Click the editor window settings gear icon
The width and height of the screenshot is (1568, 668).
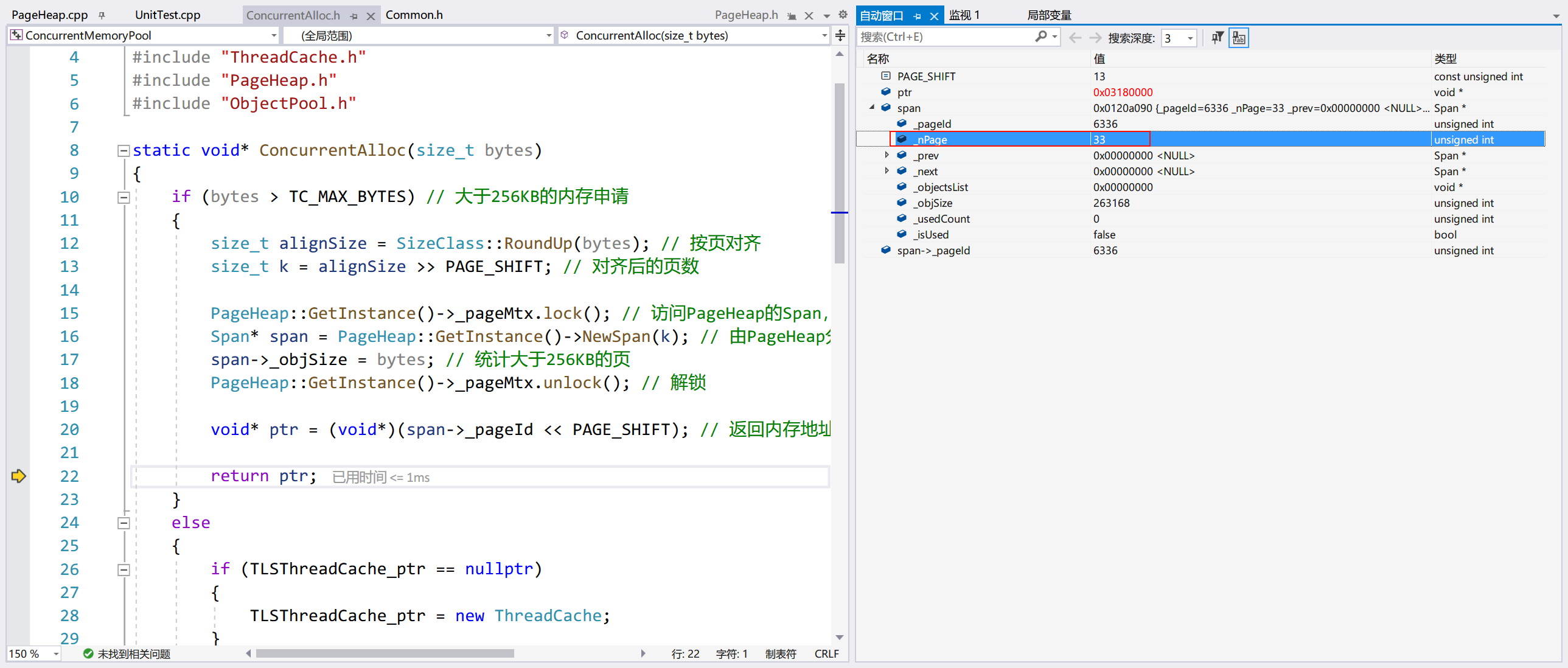(843, 15)
